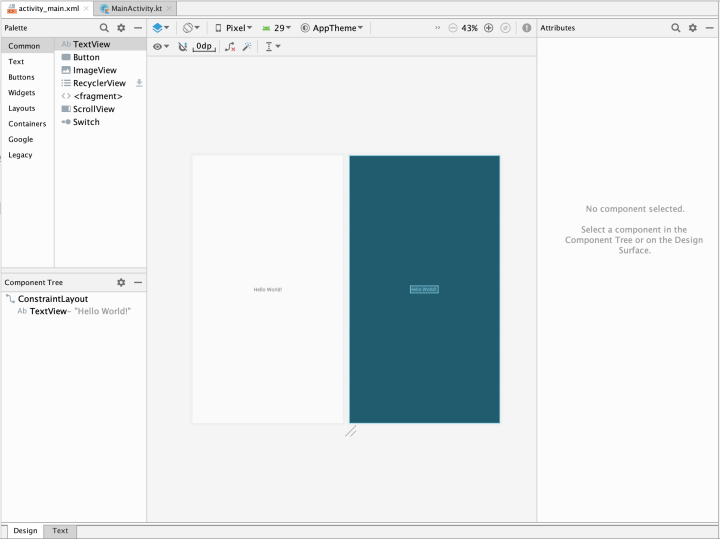
Task: Minimize the Attributes panel
Action: [709, 28]
